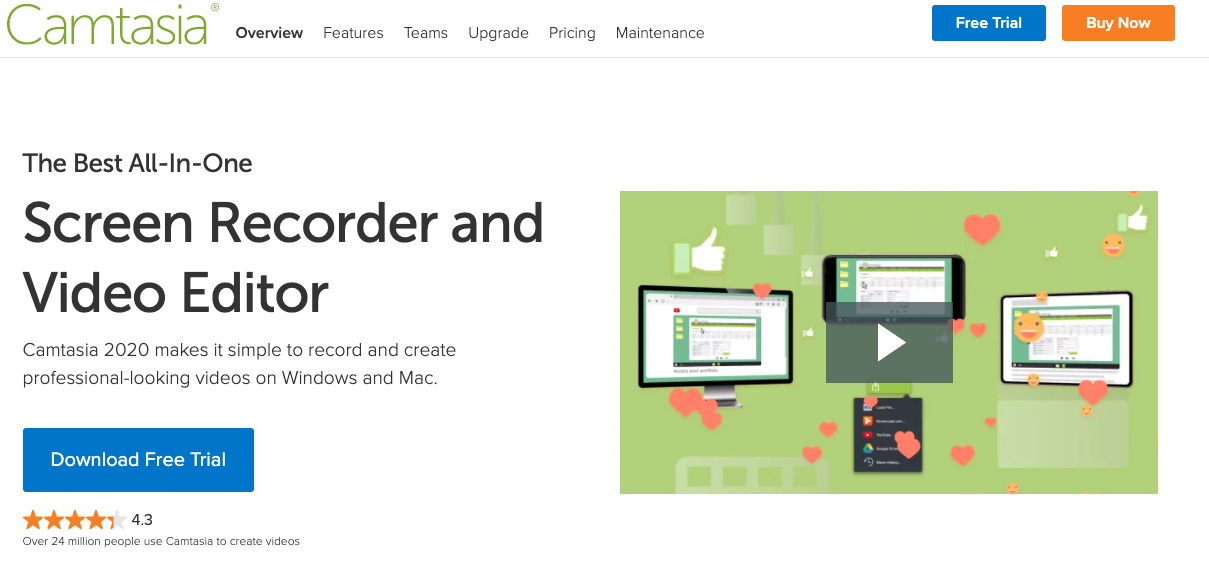The height and width of the screenshot is (564, 1209).
Task: Click the Camtasia logo
Action: [x=112, y=23]
